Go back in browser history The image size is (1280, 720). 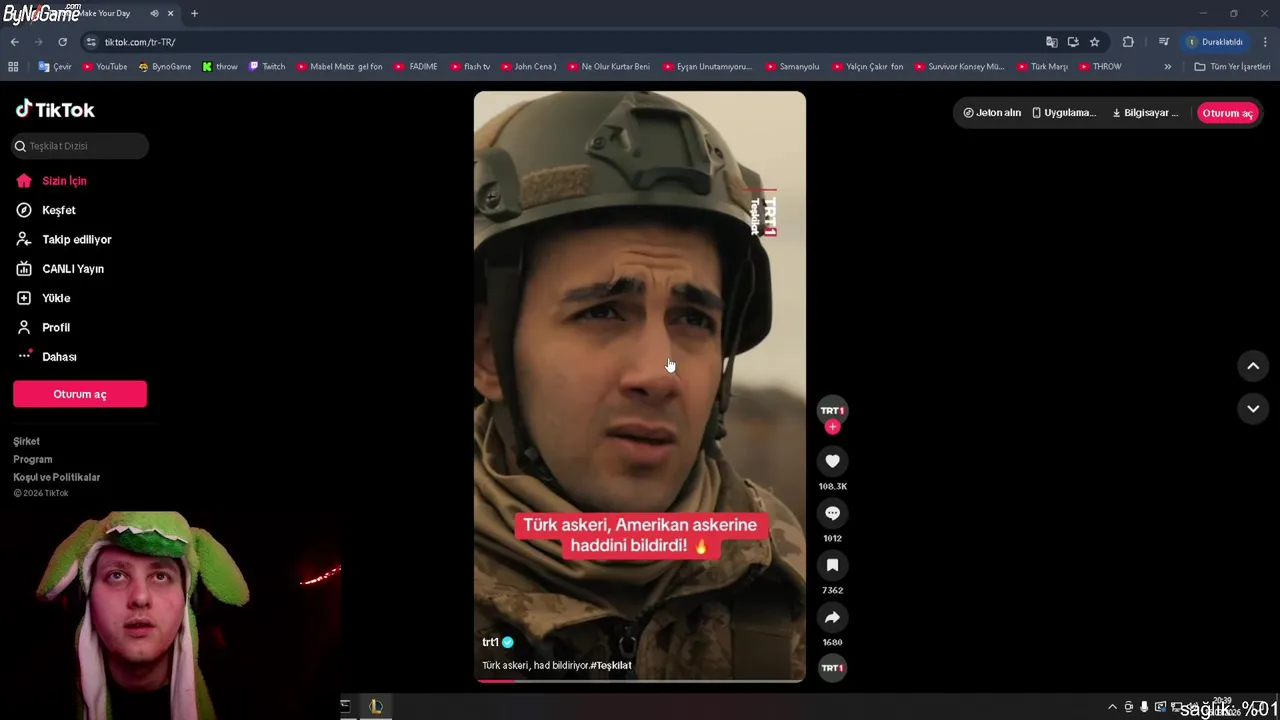point(14,42)
